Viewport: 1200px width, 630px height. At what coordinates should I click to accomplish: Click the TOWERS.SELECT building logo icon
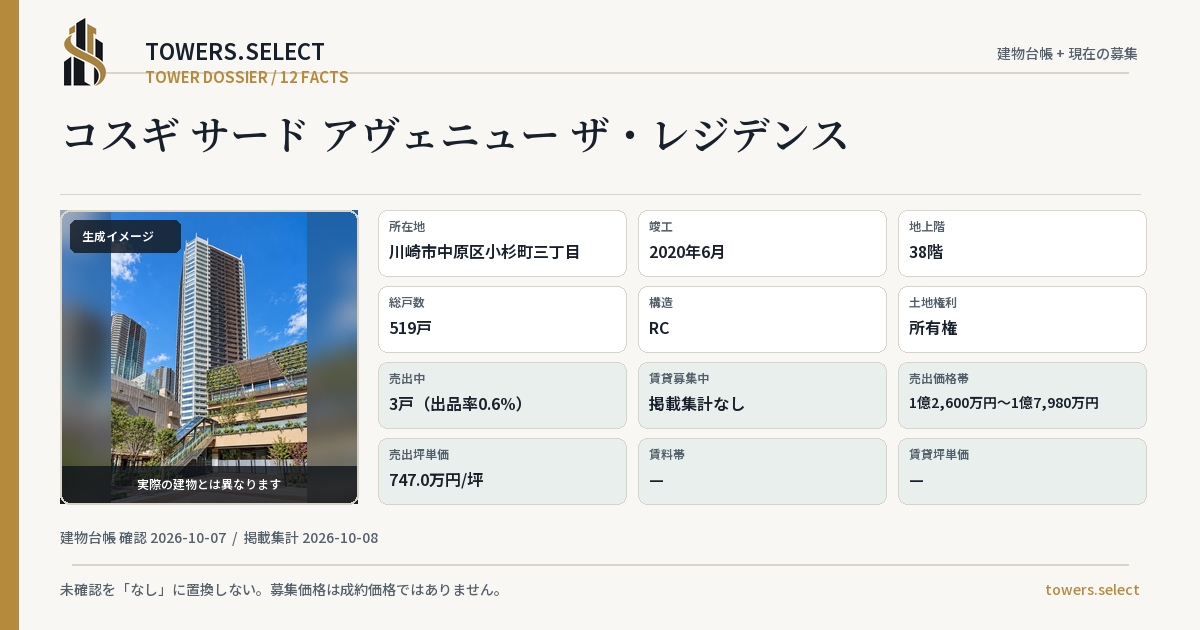click(85, 52)
